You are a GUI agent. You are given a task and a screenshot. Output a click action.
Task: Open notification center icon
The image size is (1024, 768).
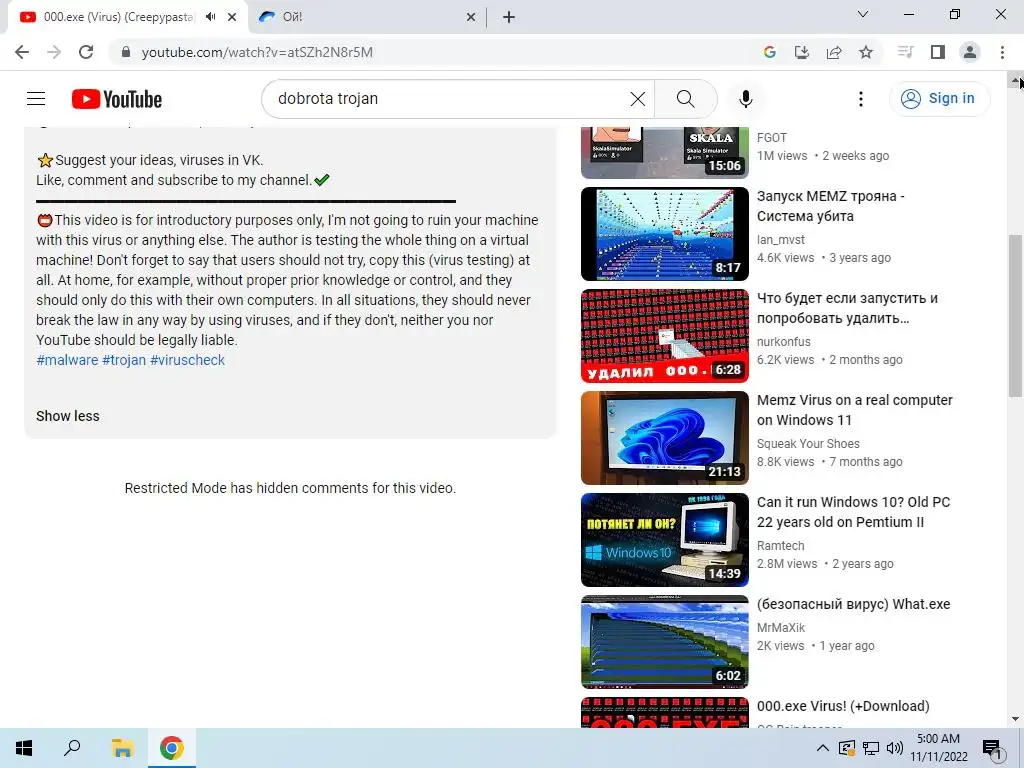point(992,748)
